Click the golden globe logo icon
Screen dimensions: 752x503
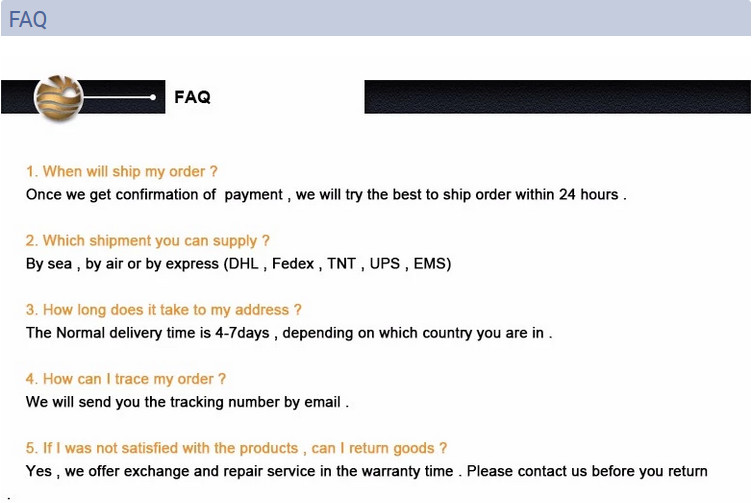click(x=58, y=98)
